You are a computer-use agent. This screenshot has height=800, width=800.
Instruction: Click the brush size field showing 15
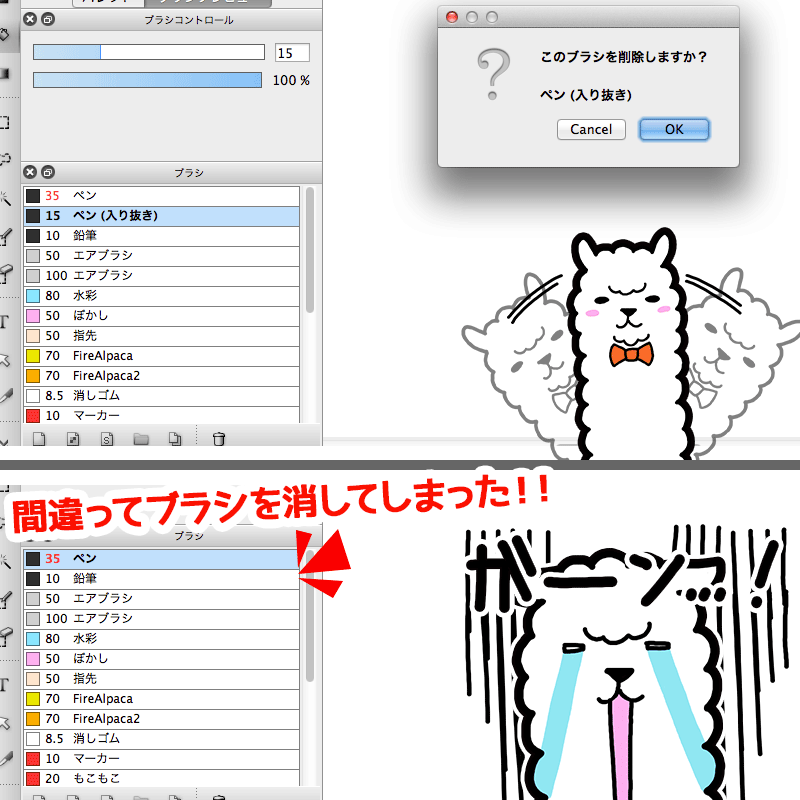coord(292,52)
